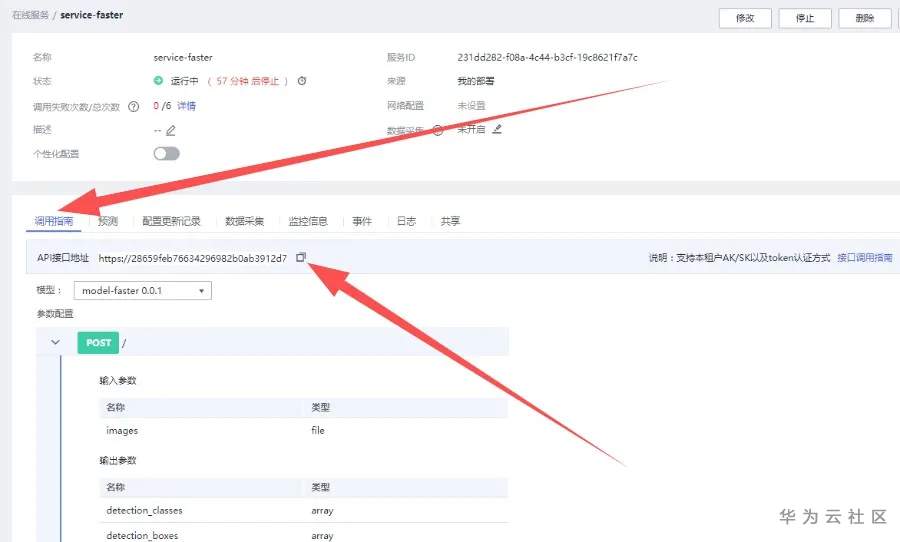Screen dimensions: 900x542
Task: Open help icon next to 调用失败次数/总次数
Action: (133, 106)
